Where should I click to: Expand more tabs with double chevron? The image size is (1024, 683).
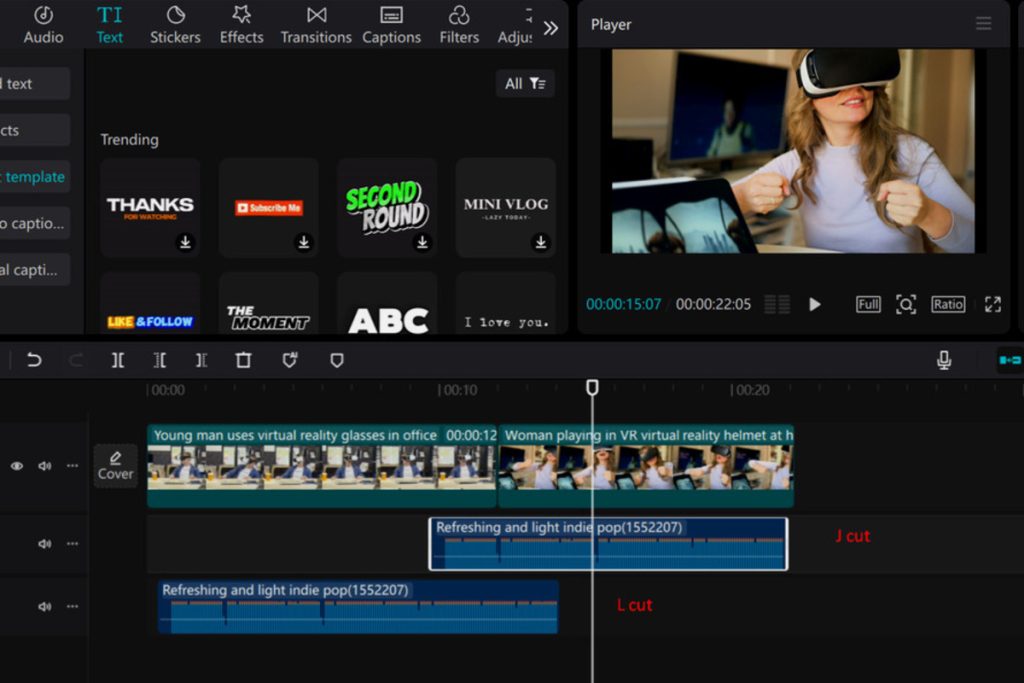[x=550, y=28]
